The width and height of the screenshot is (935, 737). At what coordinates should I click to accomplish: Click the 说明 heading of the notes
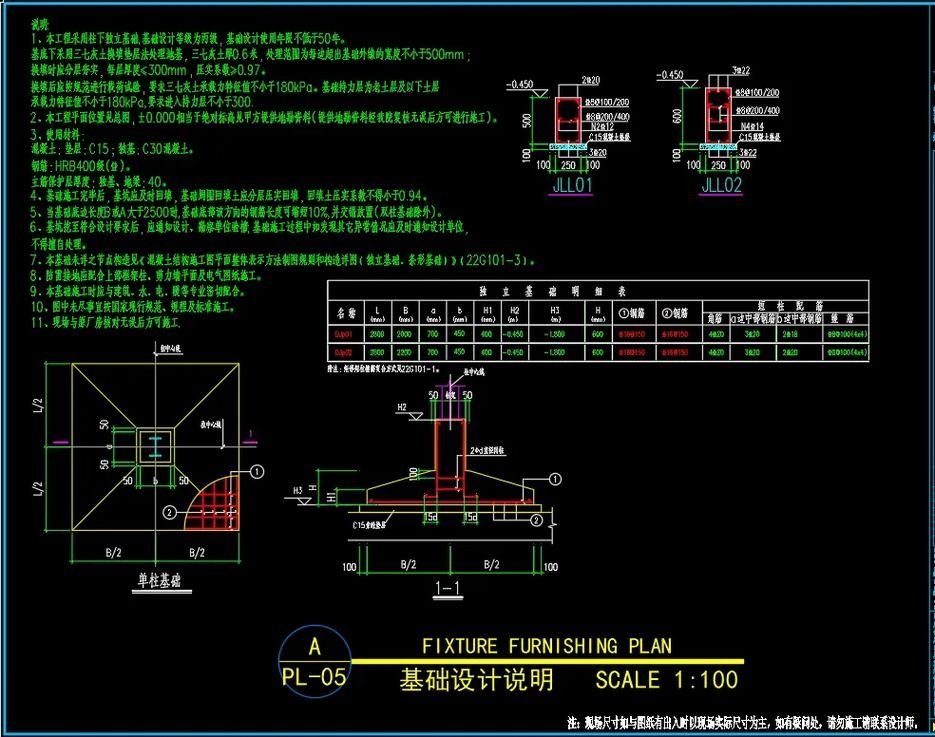(41, 22)
